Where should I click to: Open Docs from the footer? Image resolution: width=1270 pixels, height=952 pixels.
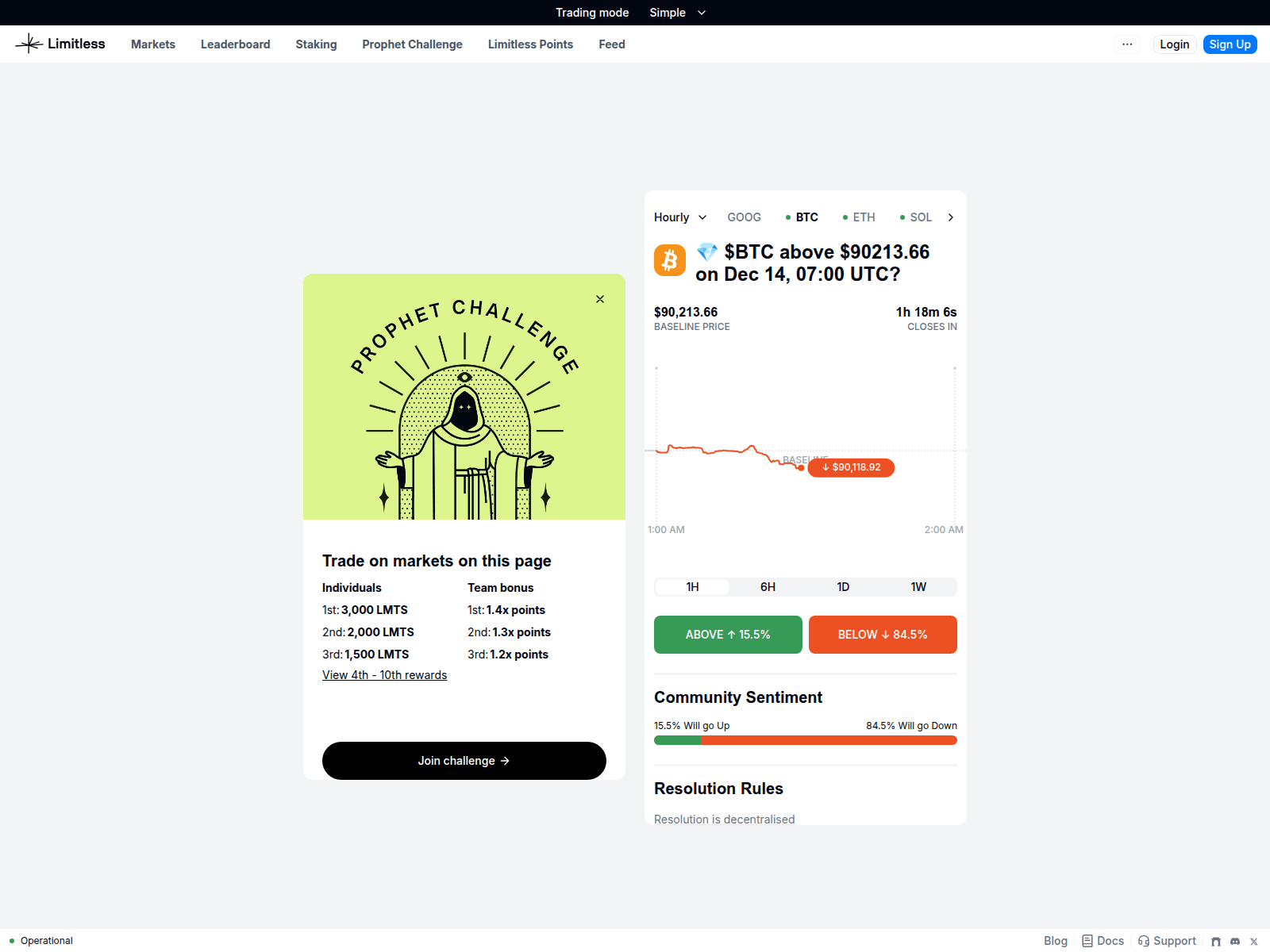[x=1103, y=941]
